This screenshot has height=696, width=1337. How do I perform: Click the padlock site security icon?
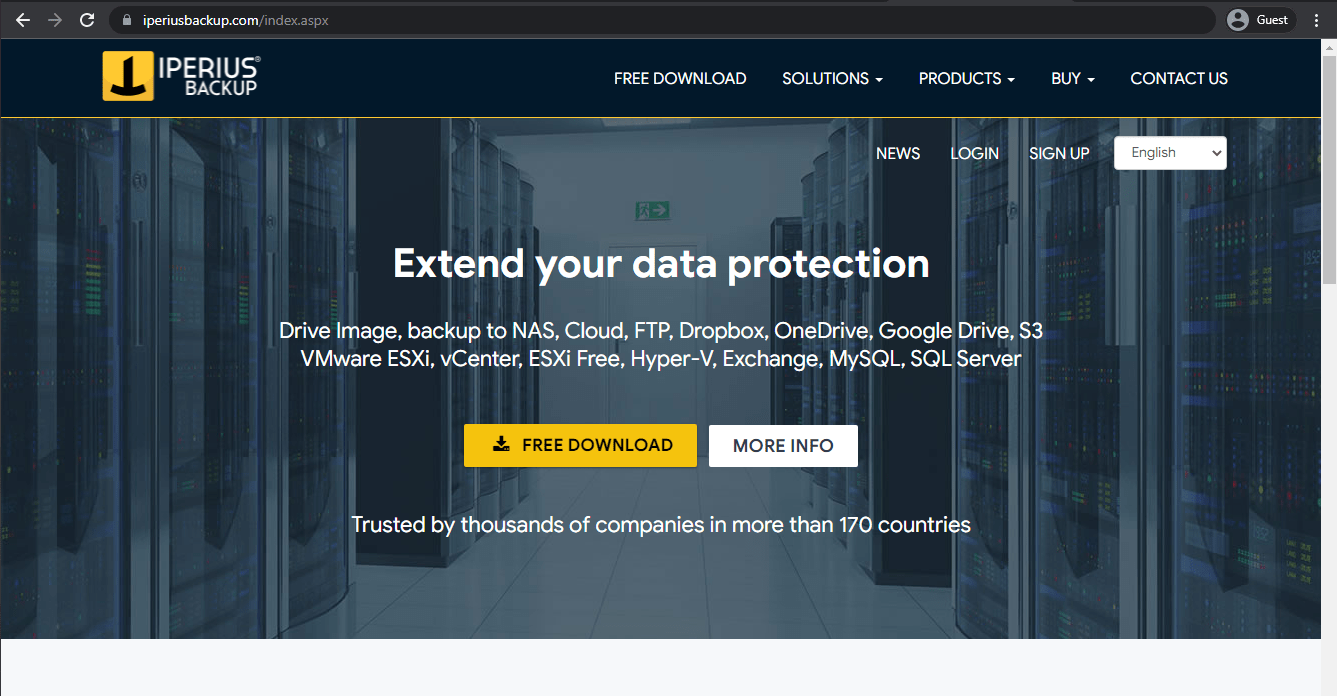[126, 20]
